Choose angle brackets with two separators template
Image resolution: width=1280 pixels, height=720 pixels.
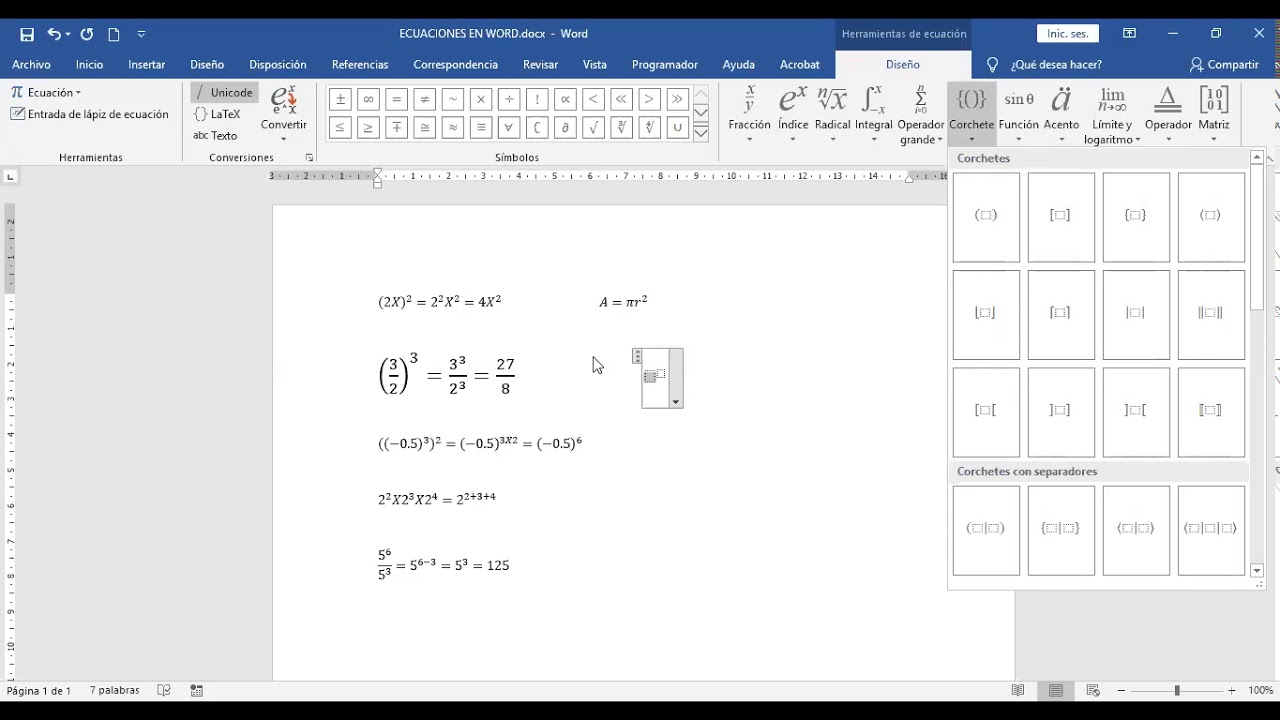pos(1211,531)
